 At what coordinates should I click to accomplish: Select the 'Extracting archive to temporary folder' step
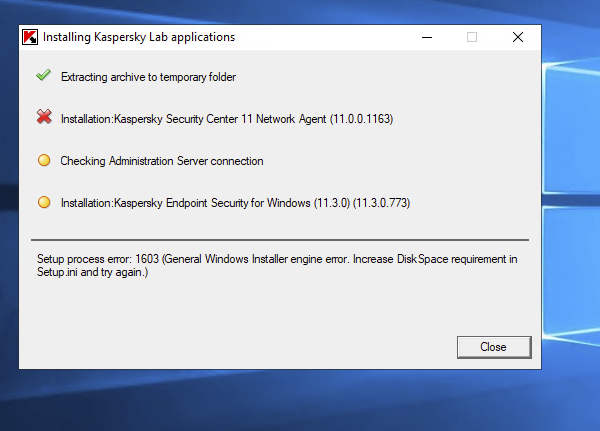click(x=148, y=76)
